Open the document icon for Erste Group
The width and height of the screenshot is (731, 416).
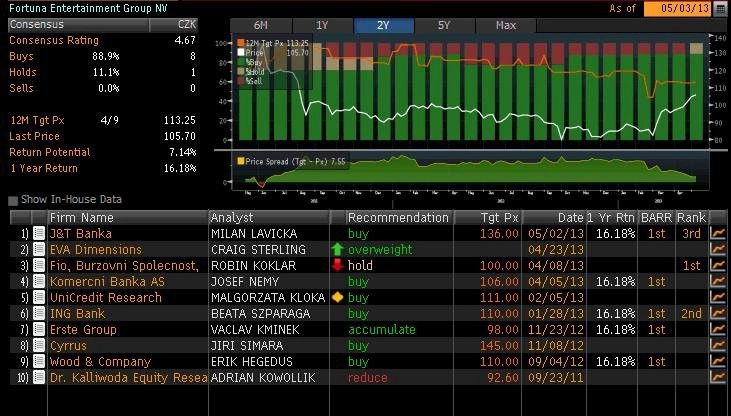(39, 329)
